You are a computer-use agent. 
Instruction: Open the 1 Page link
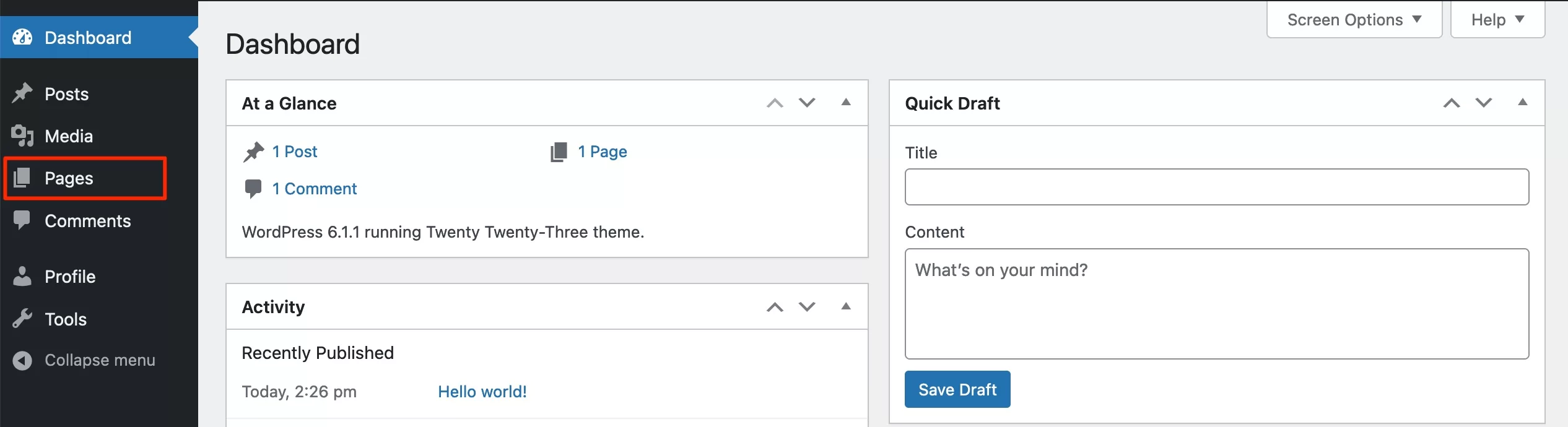tap(602, 152)
